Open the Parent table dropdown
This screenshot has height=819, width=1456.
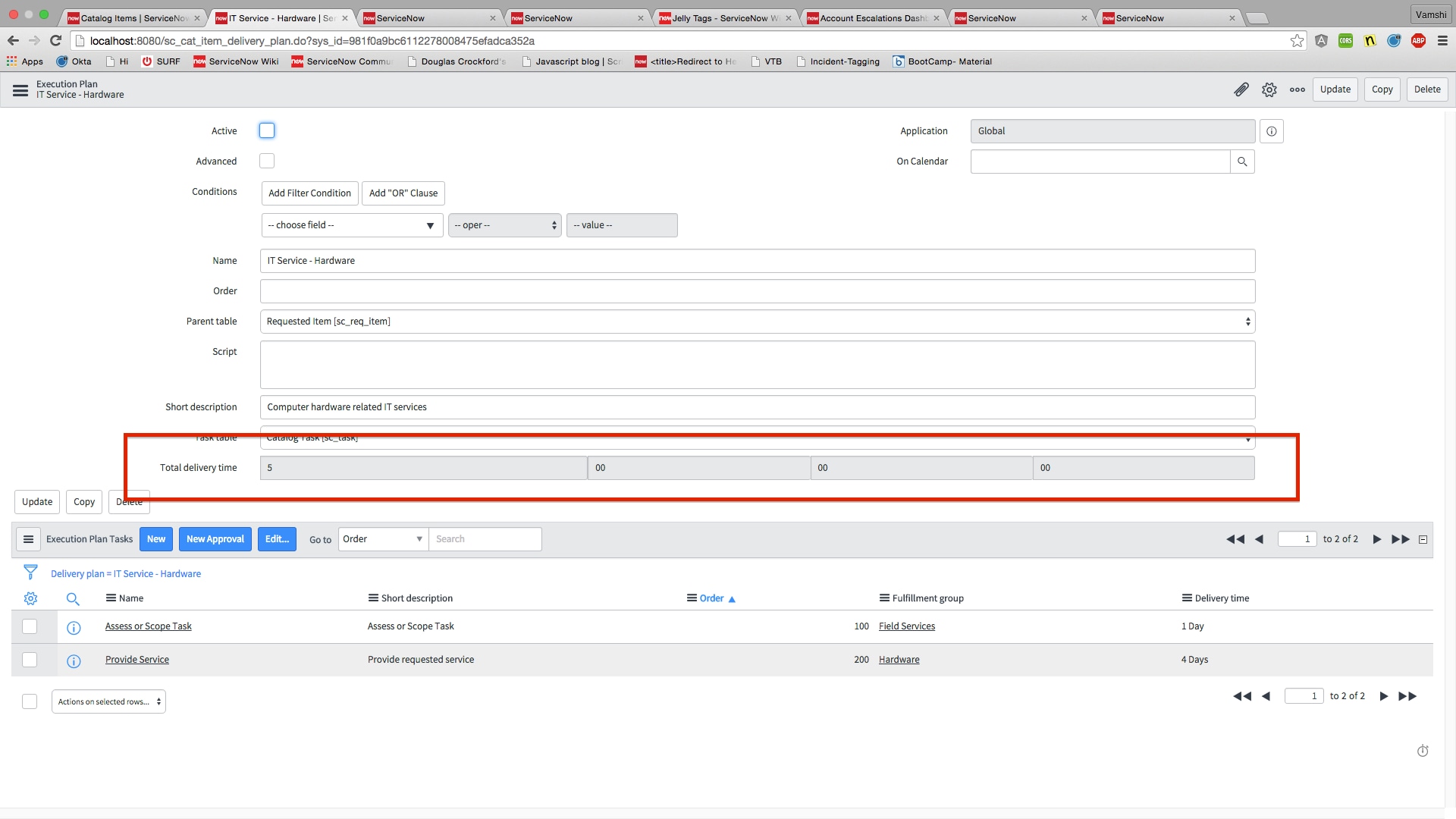click(756, 321)
